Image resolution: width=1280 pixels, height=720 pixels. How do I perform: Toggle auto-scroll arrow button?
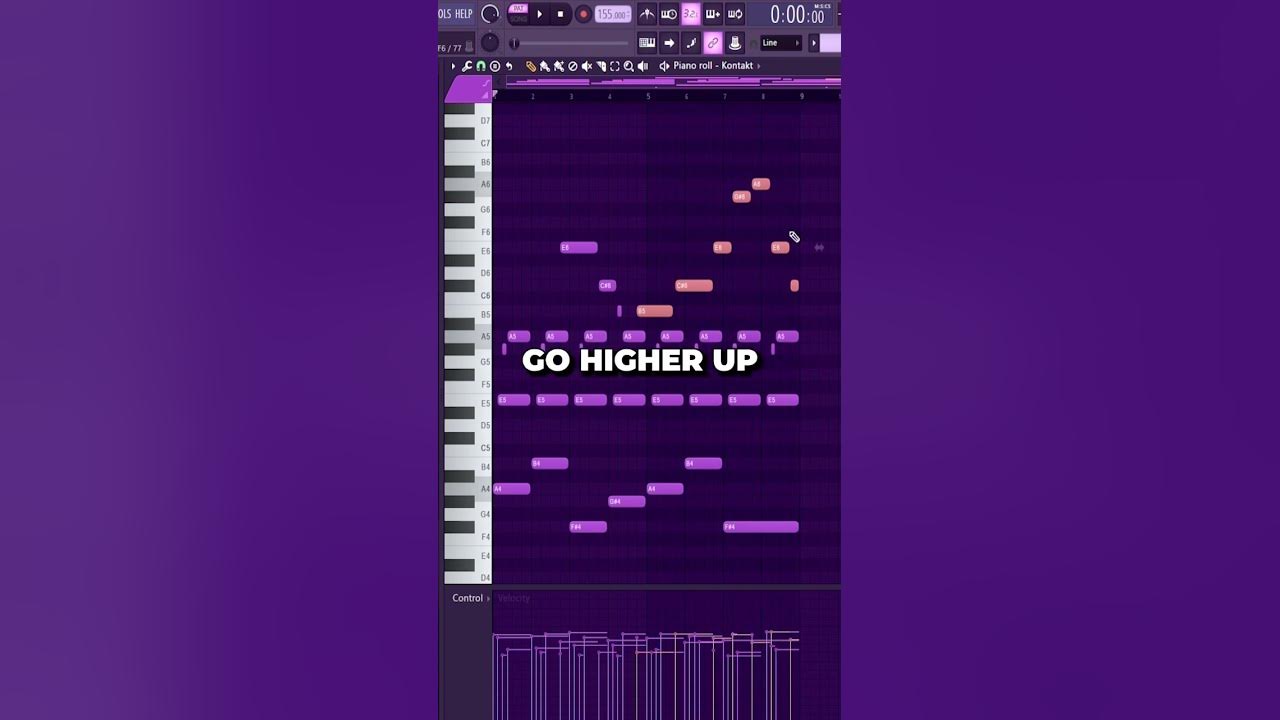(x=669, y=43)
